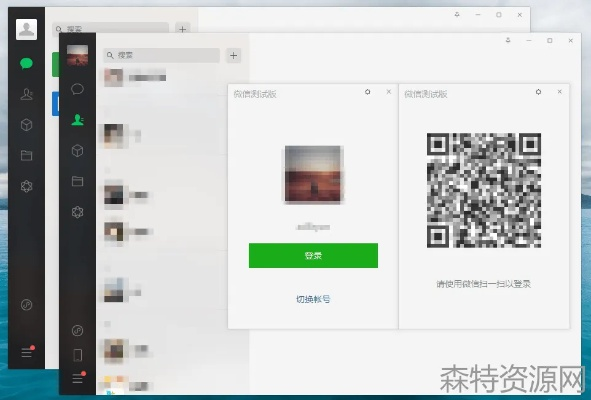Close the left login dialog
The height and width of the screenshot is (400, 591).
tap(389, 92)
